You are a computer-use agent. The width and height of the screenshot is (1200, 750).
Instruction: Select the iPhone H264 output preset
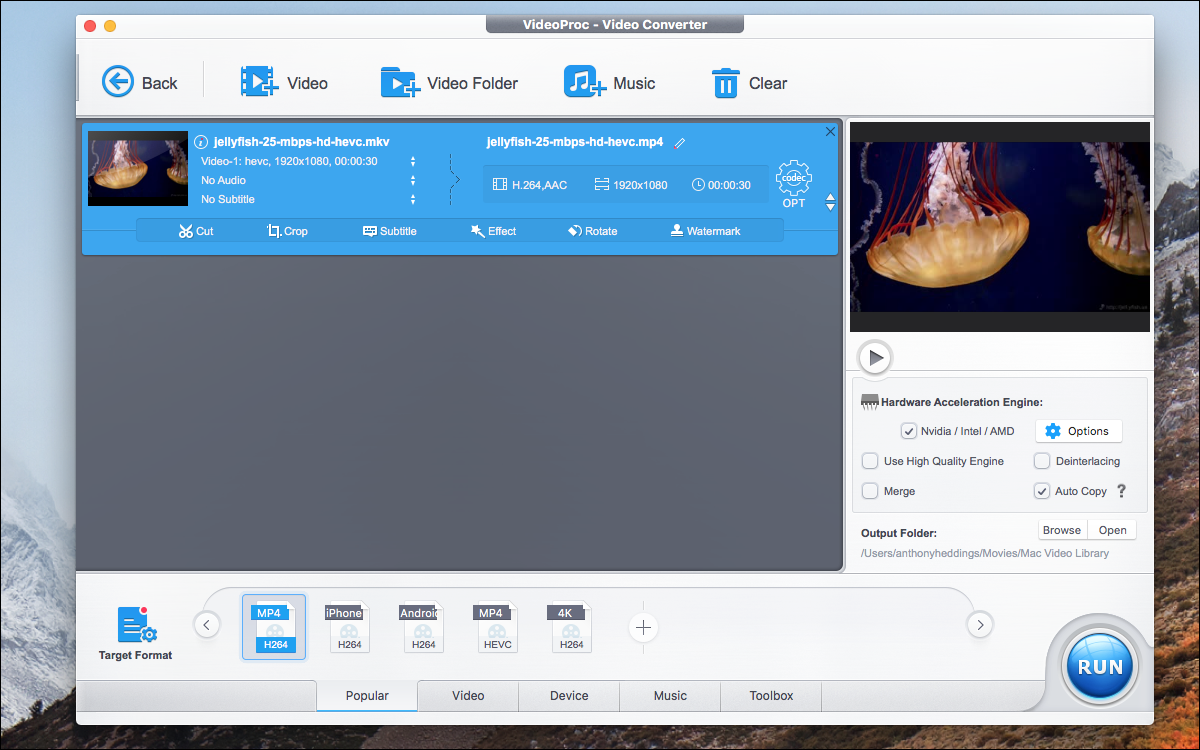(x=348, y=627)
